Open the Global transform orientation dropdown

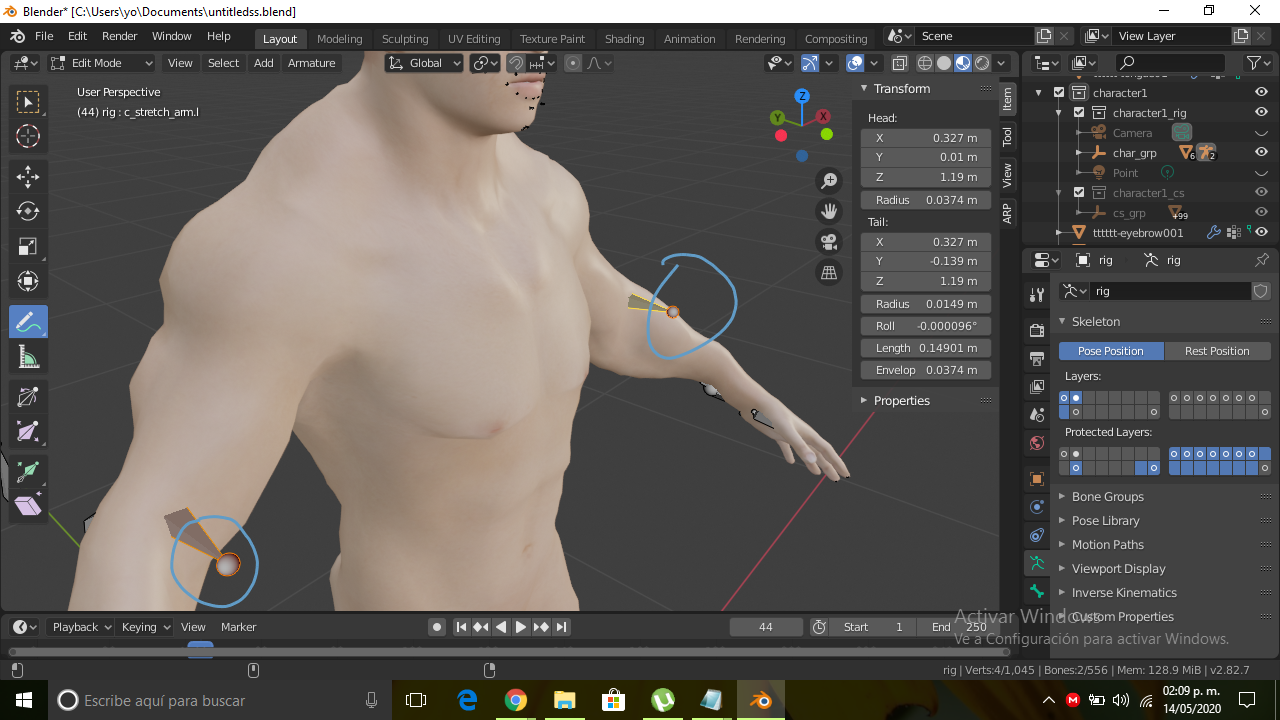425,63
